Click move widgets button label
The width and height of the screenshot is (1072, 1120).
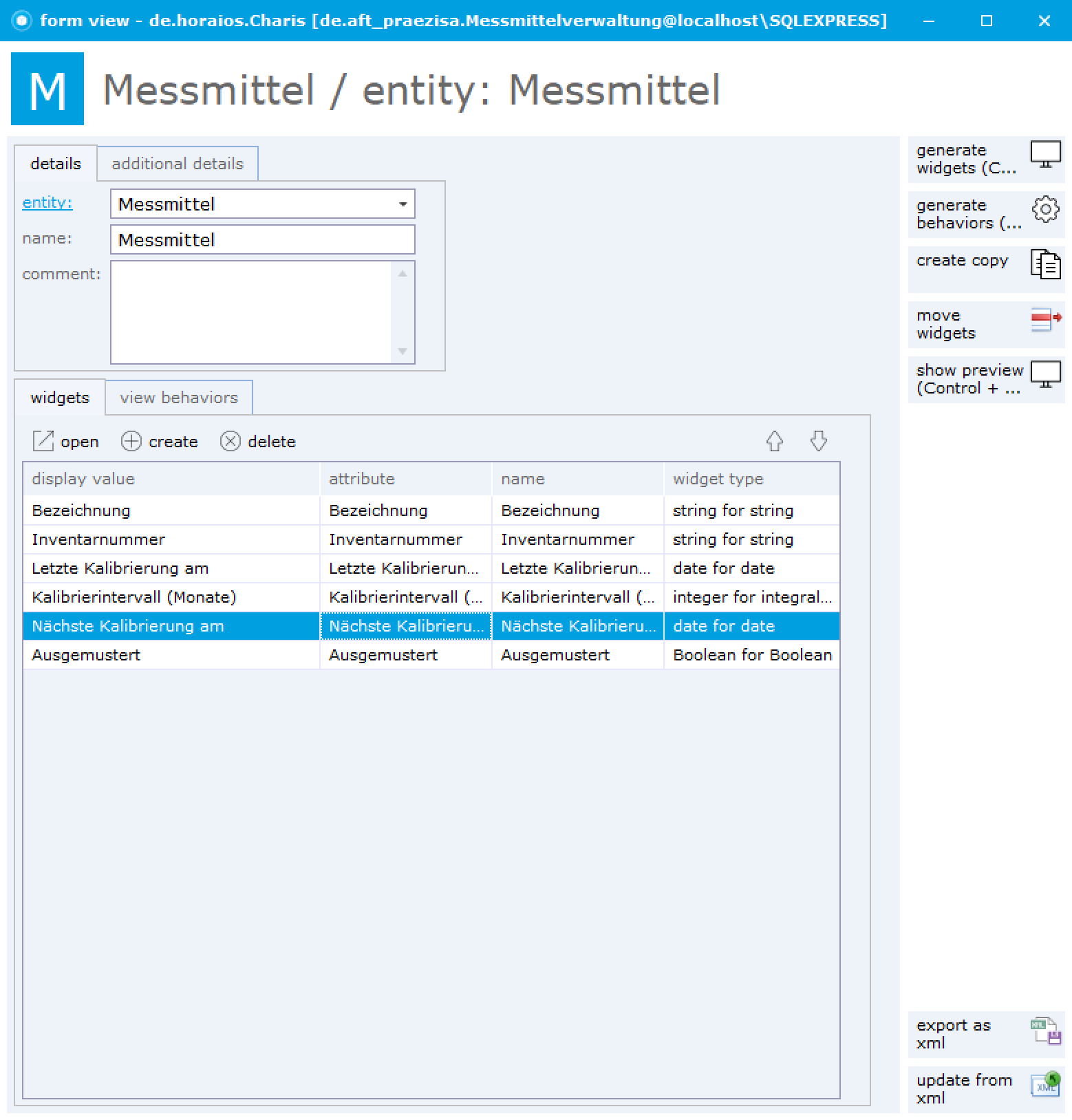coord(946,324)
